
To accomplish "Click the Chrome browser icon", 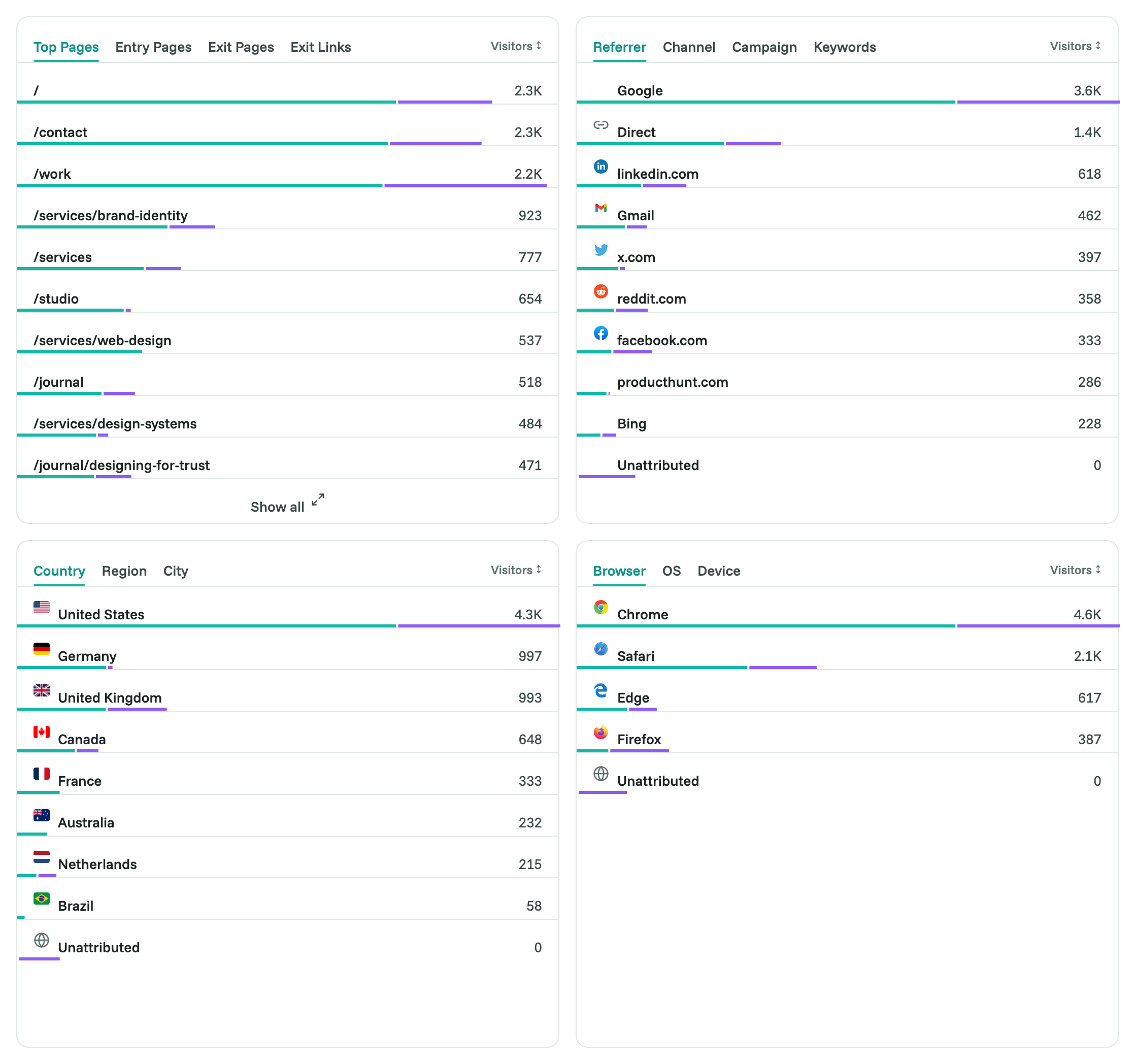I will click(x=600, y=607).
